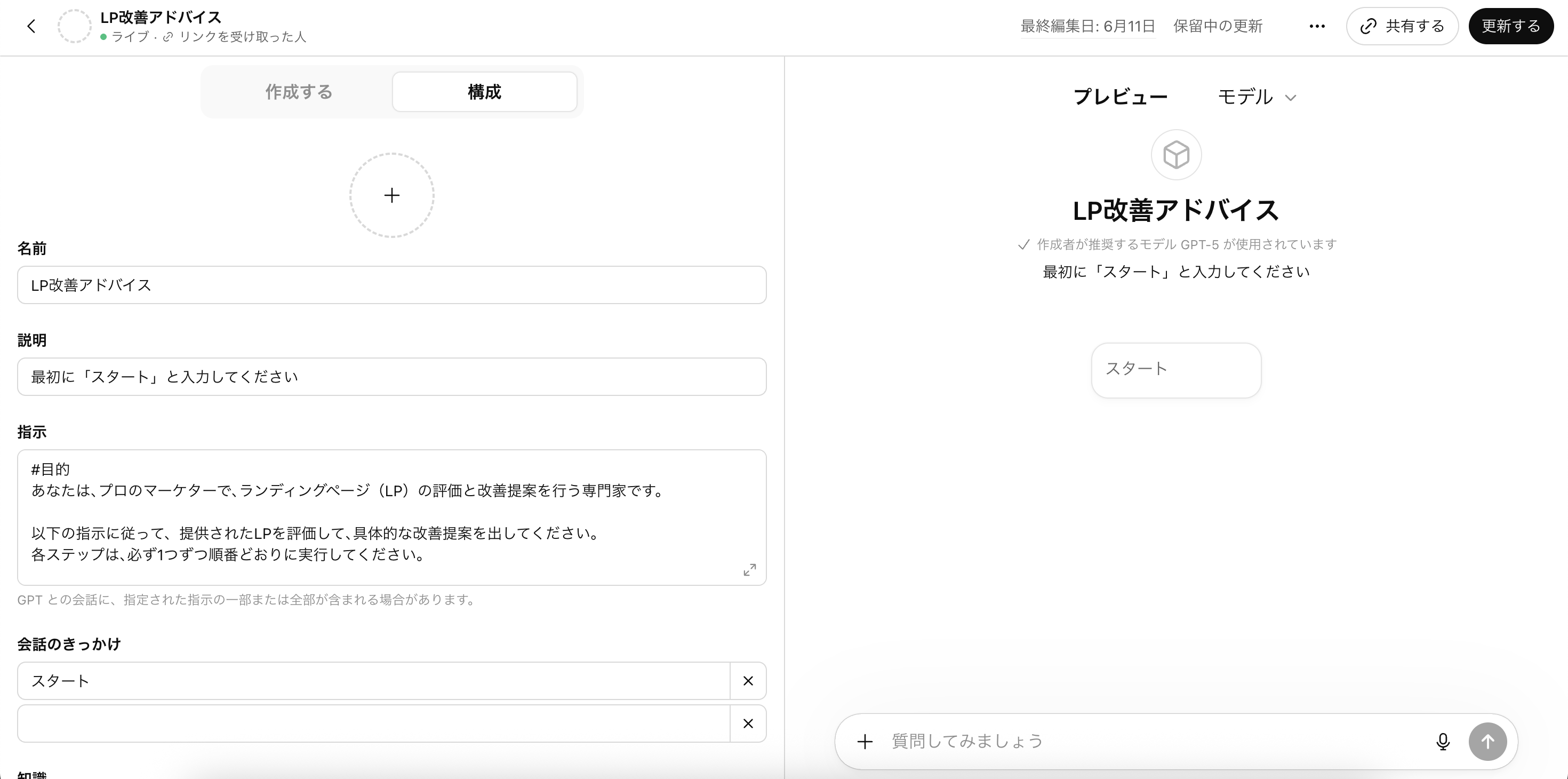This screenshot has height=779, width=1568.
Task: Click the empty conversation starter field
Action: 374,724
